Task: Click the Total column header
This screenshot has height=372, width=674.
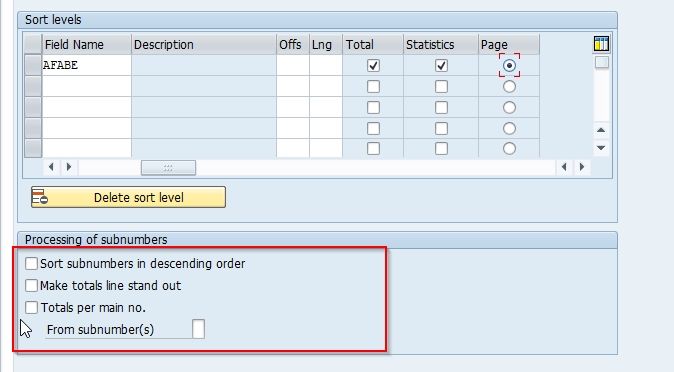Action: [x=373, y=44]
